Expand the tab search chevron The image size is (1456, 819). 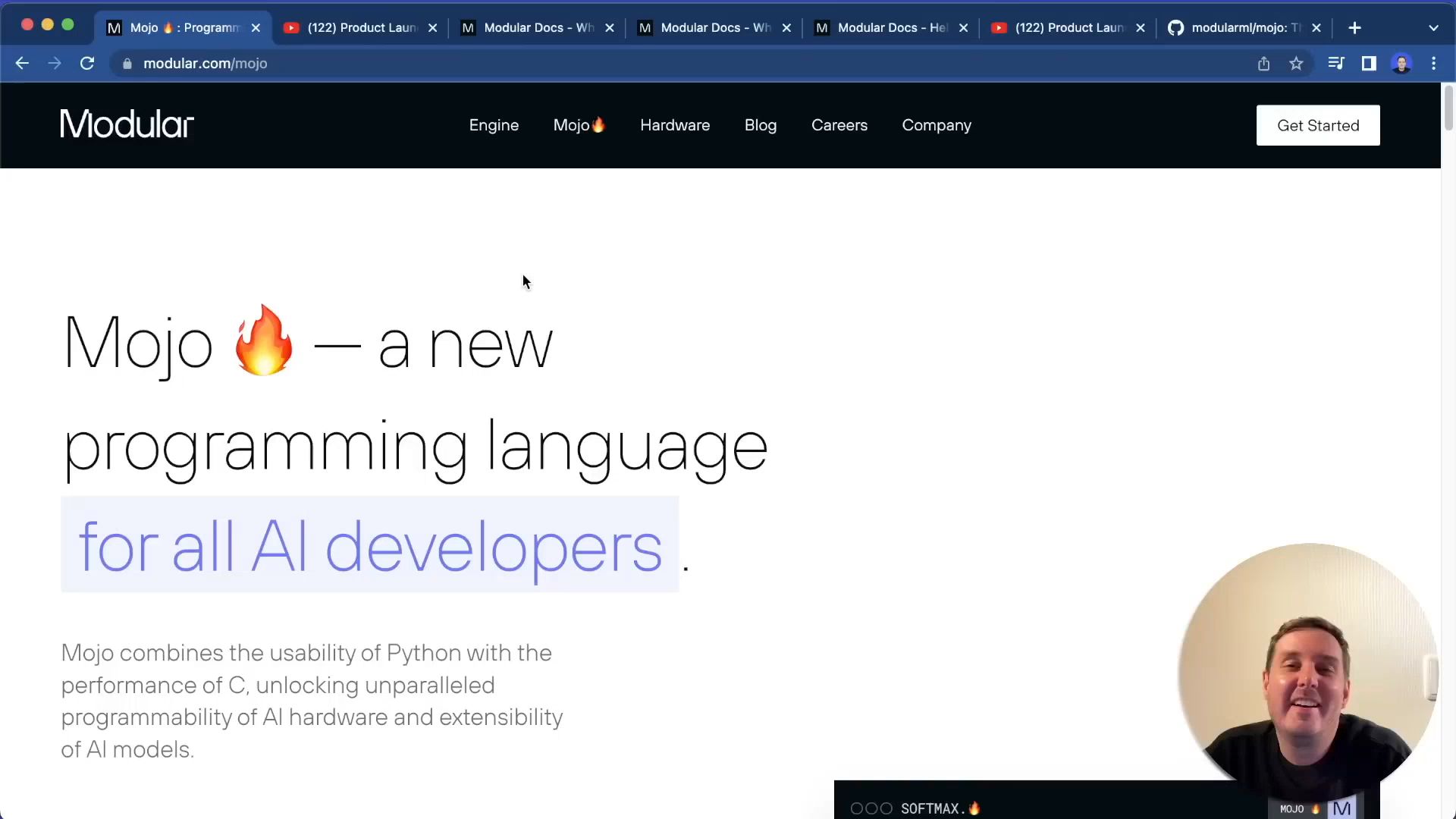click(1433, 28)
